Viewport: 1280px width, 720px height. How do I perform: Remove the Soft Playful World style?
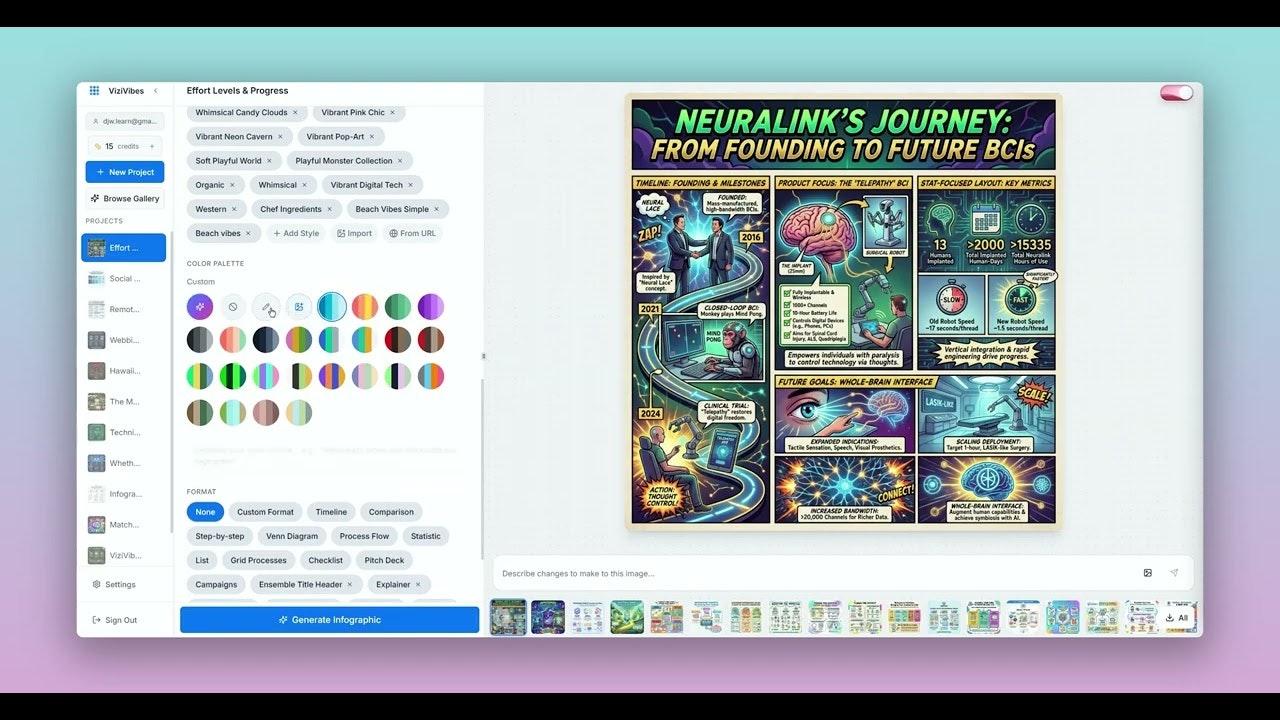click(x=269, y=161)
